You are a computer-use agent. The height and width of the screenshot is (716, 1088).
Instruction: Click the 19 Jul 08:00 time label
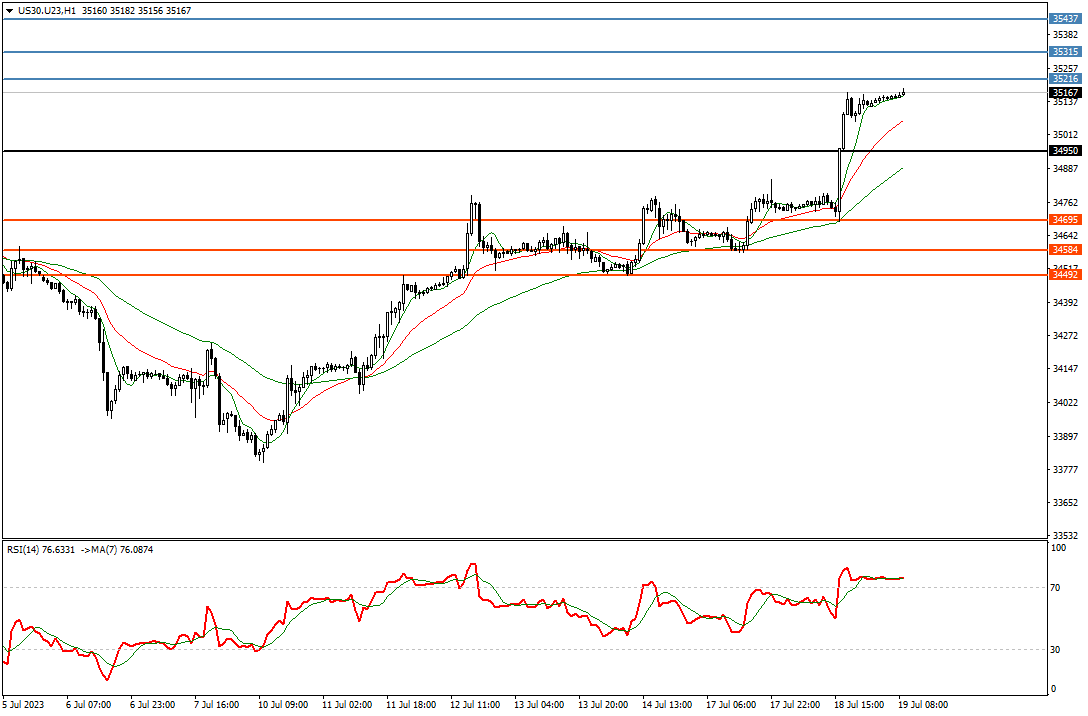[923, 704]
